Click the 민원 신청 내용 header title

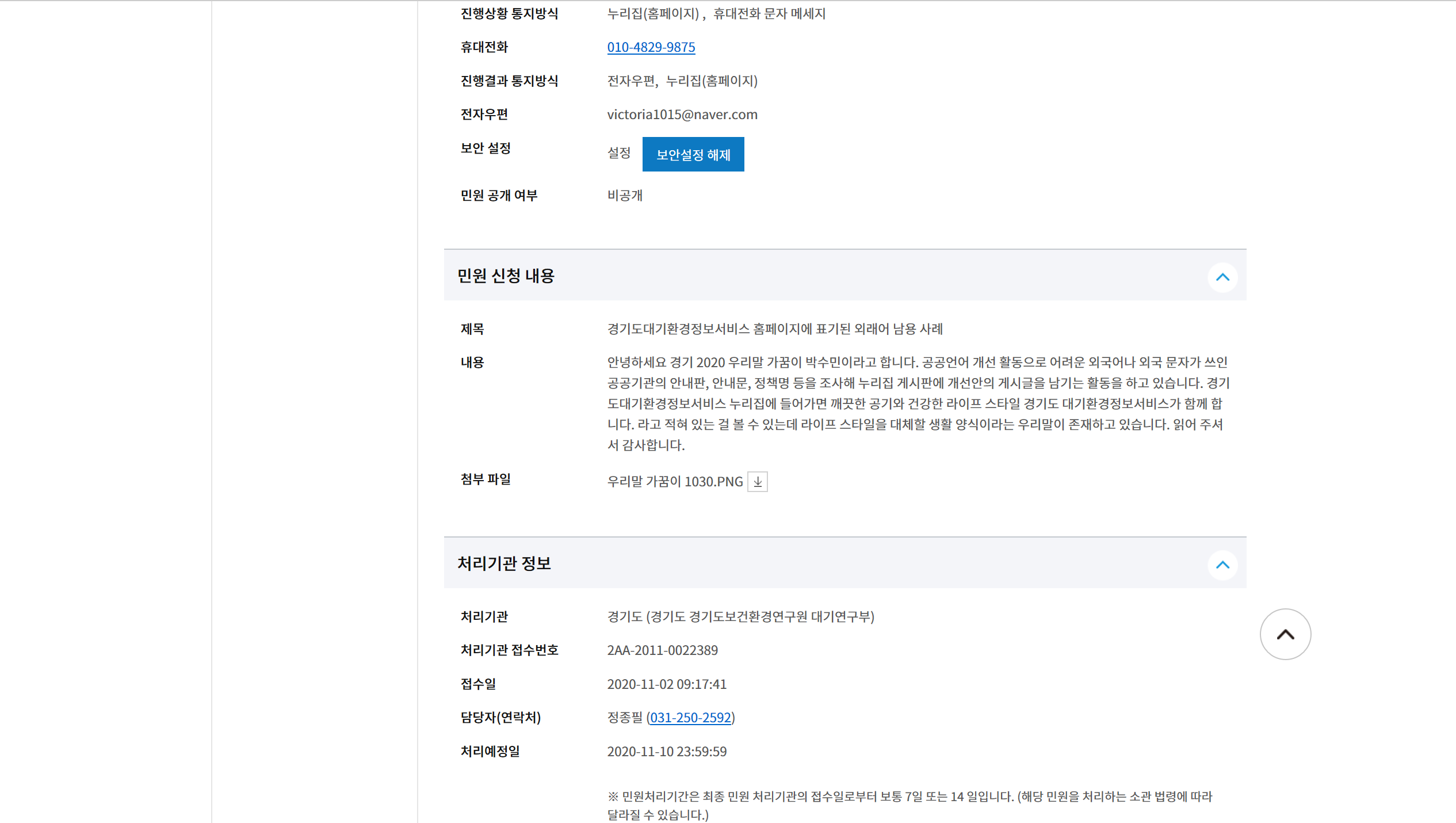[506, 276]
